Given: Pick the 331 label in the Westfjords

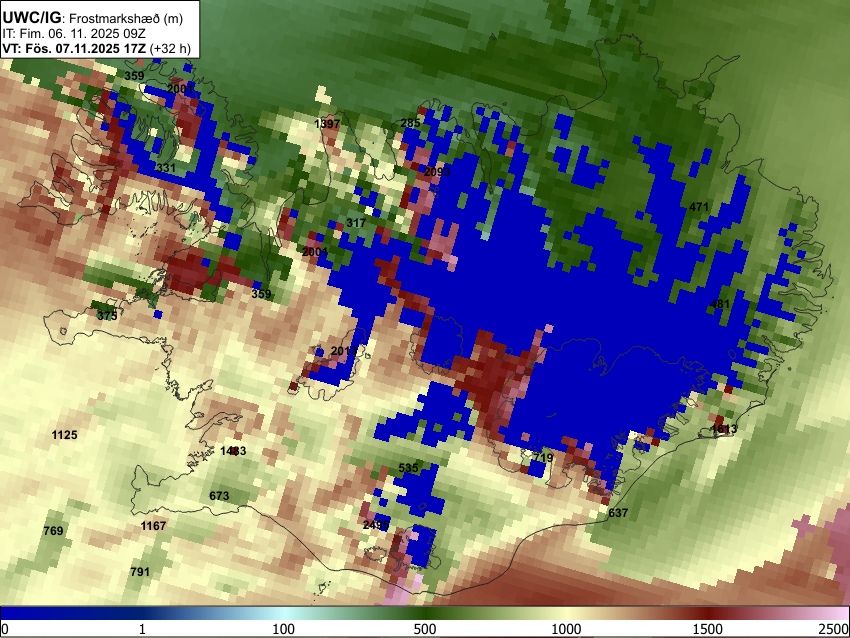Looking at the screenshot, I should [x=165, y=167].
